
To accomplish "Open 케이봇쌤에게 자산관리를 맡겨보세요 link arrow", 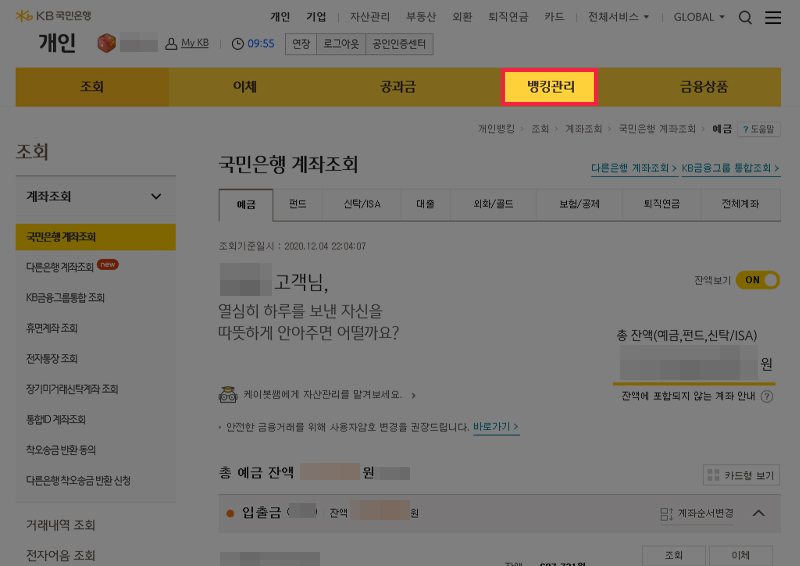I will click(413, 395).
